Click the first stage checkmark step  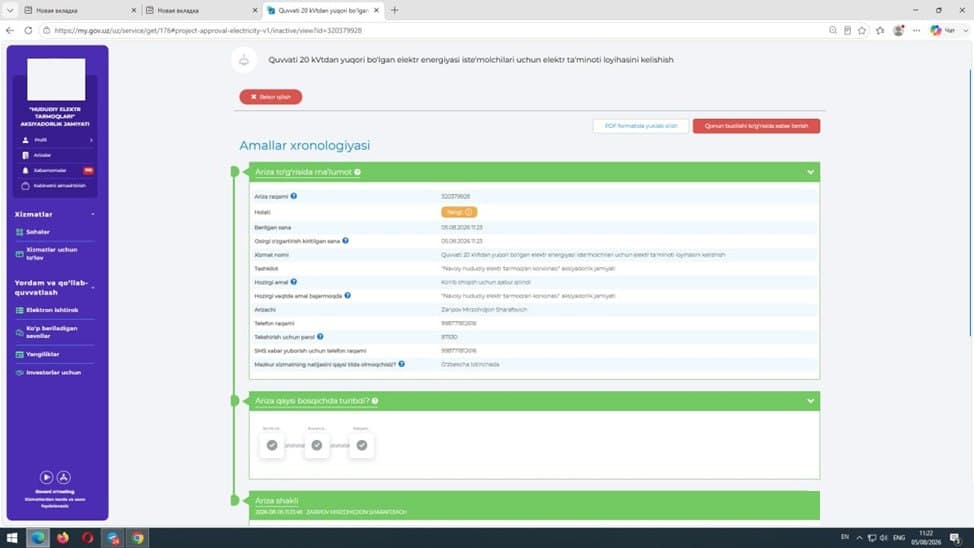[x=272, y=445]
